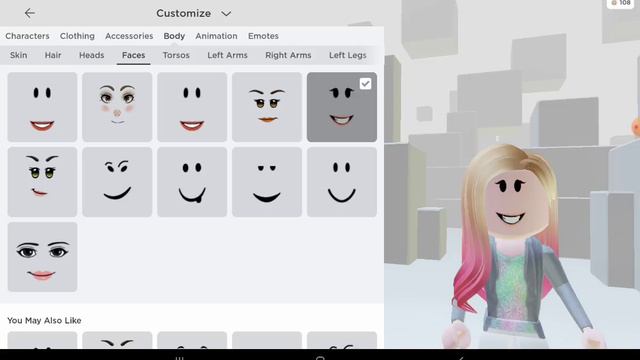The width and height of the screenshot is (640, 360).
Task: Choose the face with half-closed eyes
Action: point(267,182)
